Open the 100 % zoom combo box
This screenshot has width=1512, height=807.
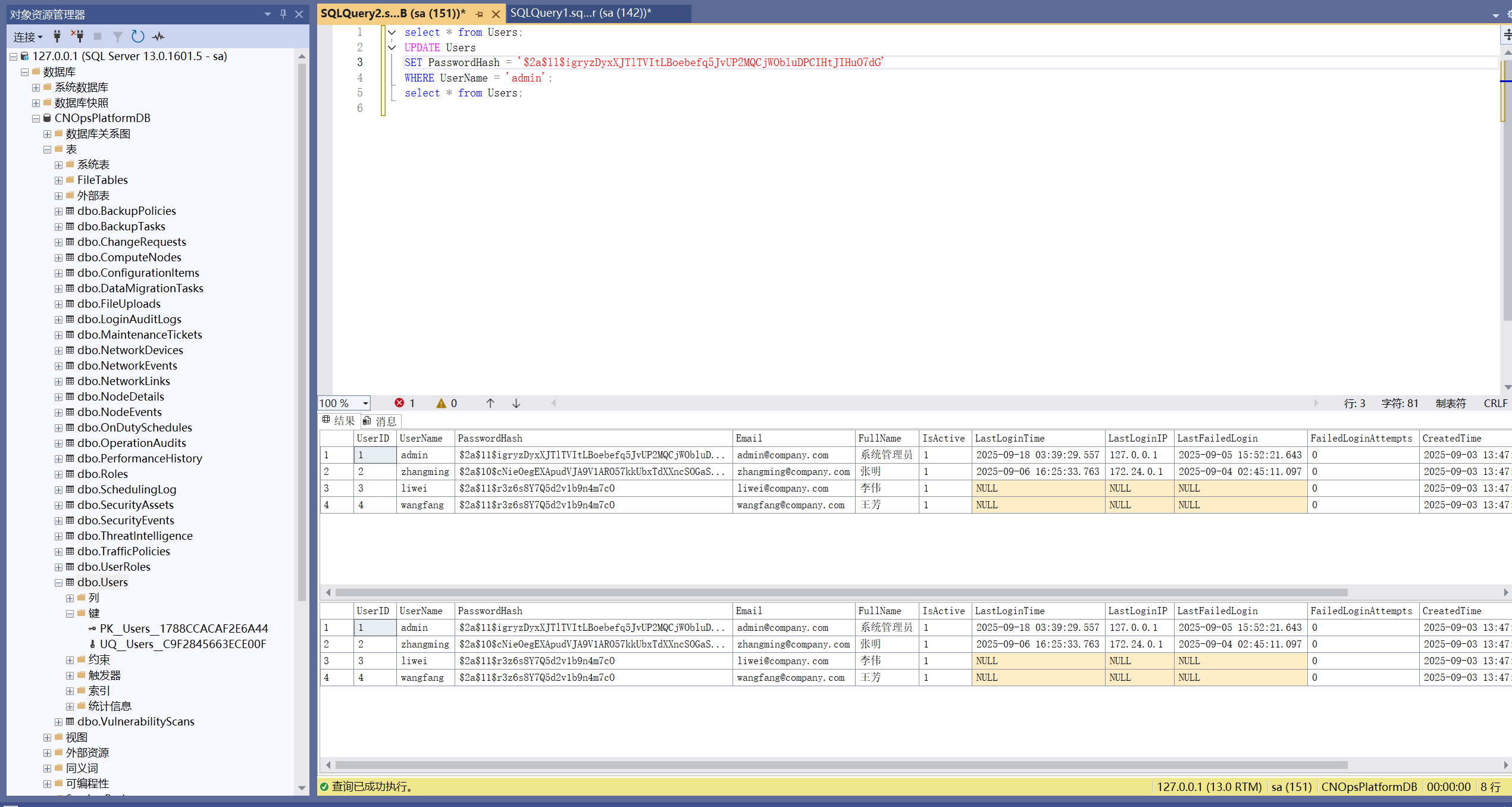[x=365, y=403]
